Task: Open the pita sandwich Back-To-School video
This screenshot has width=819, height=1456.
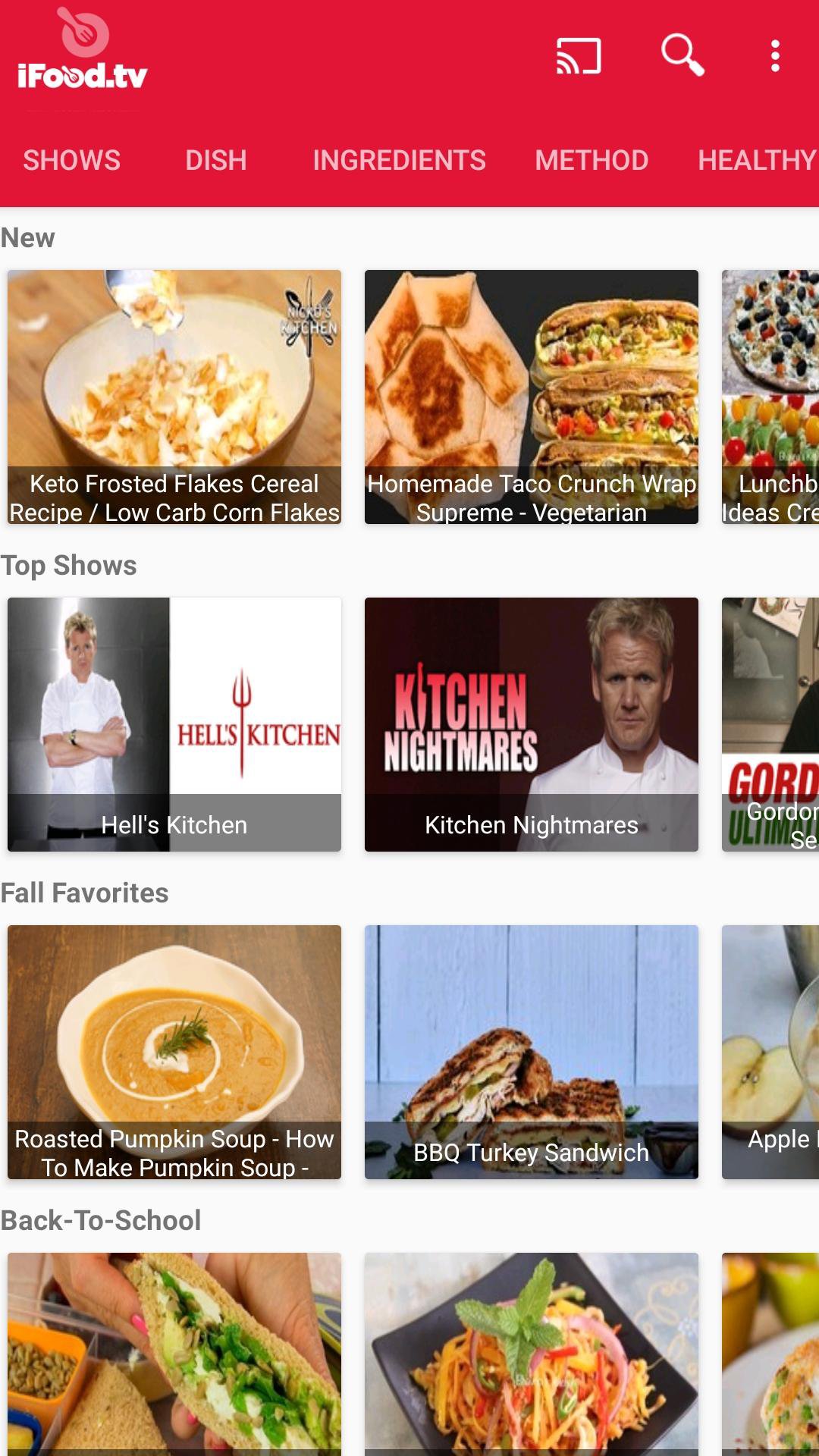Action: coord(174,1354)
